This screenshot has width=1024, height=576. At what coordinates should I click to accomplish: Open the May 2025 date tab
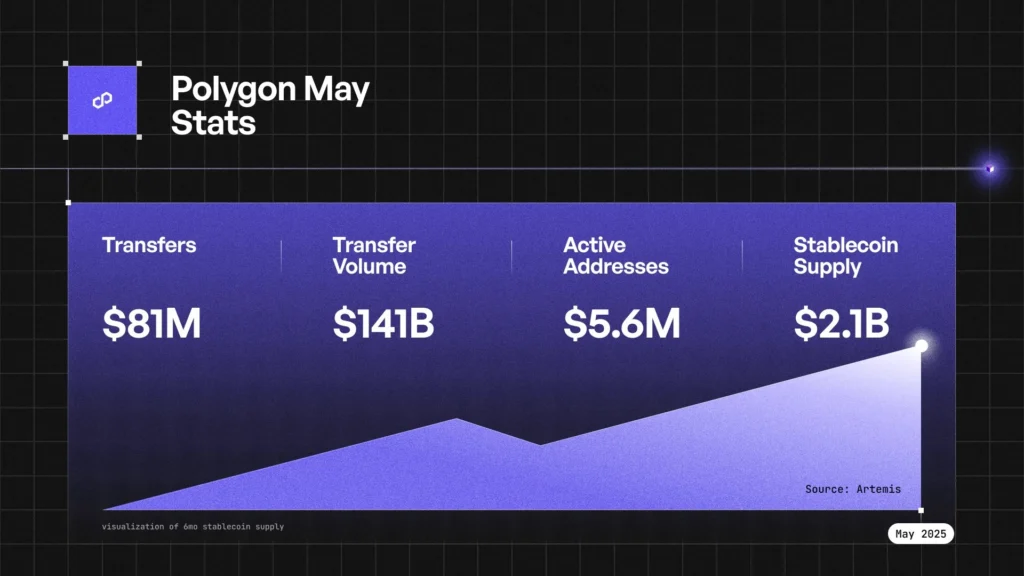click(919, 533)
